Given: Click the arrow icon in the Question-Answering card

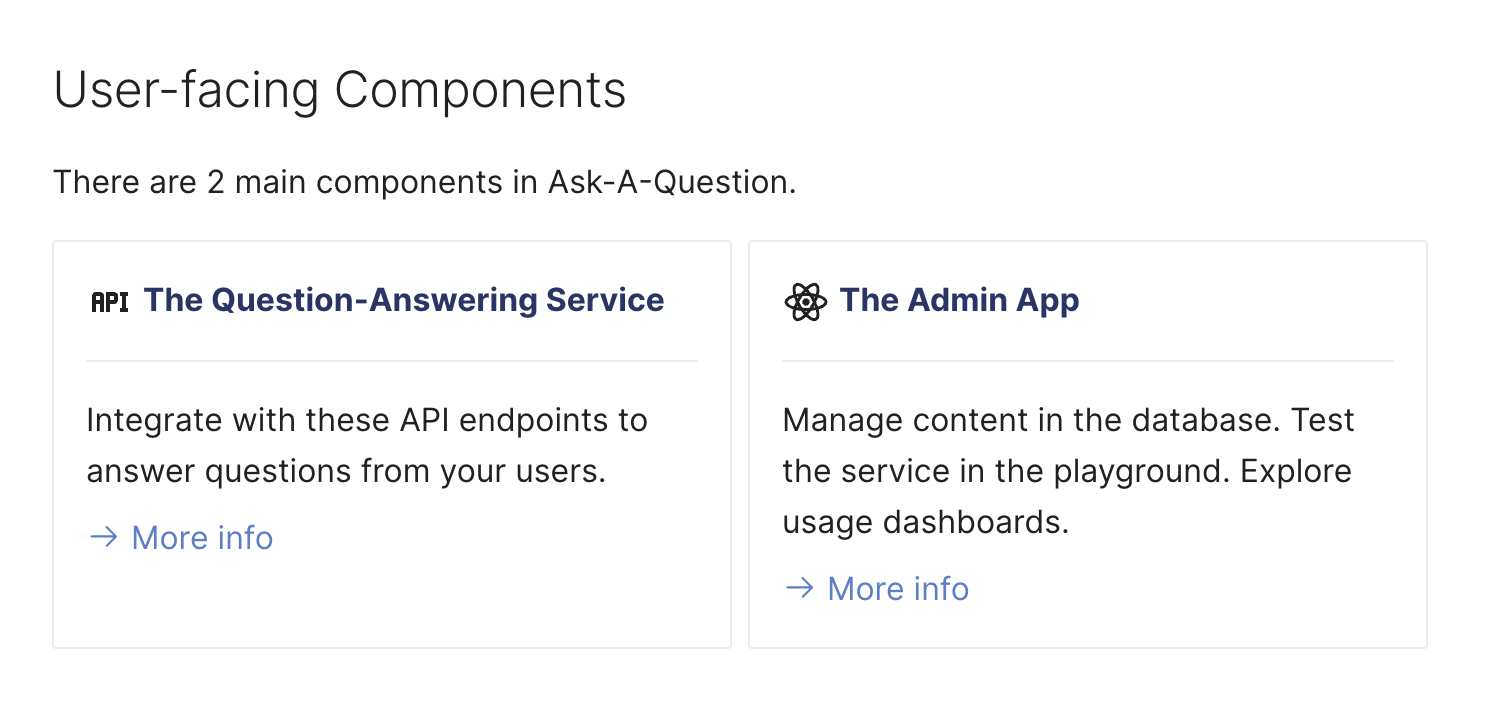Looking at the screenshot, I should (x=103, y=538).
